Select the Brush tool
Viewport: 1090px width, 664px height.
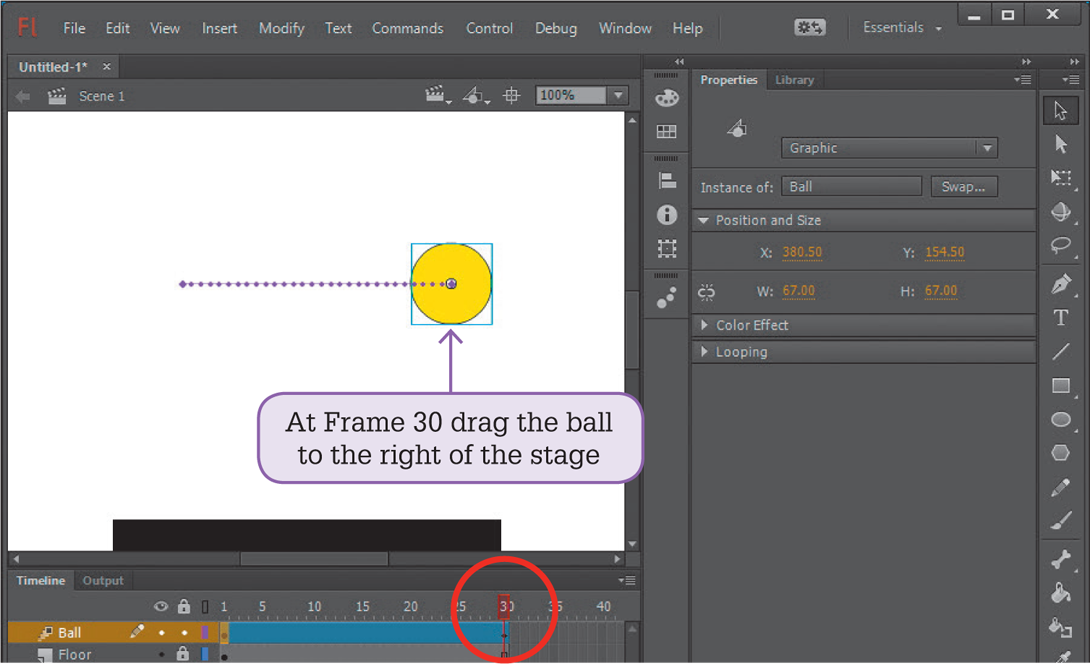[1060, 521]
